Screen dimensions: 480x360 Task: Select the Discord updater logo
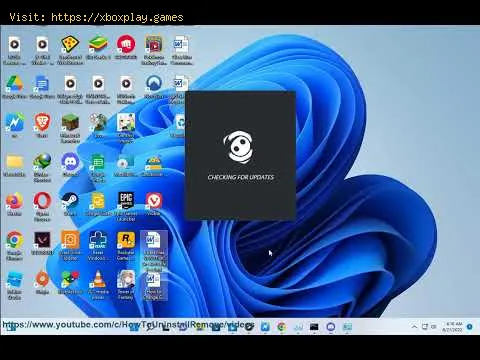(x=239, y=147)
